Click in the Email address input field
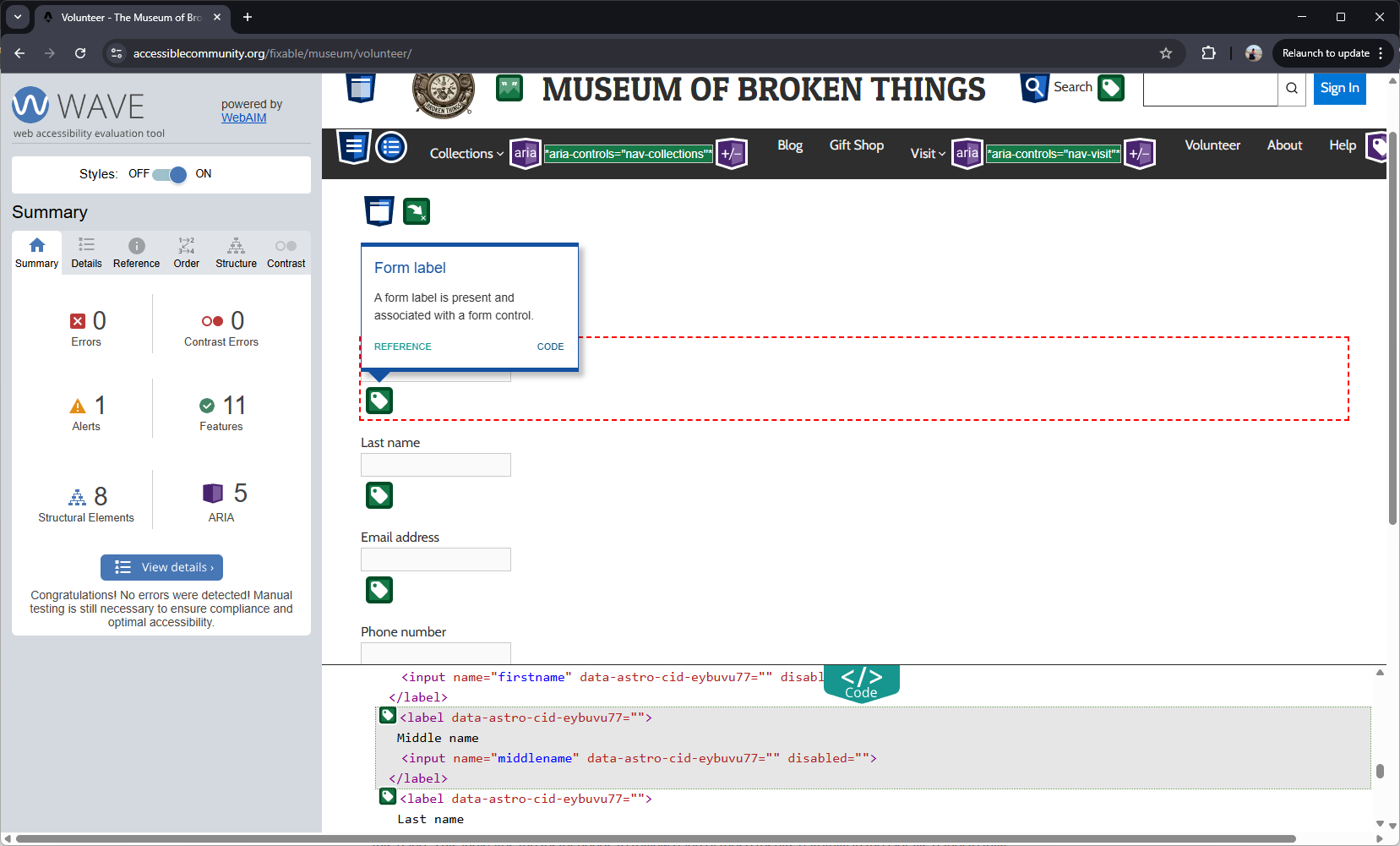1400x846 pixels. pos(436,559)
